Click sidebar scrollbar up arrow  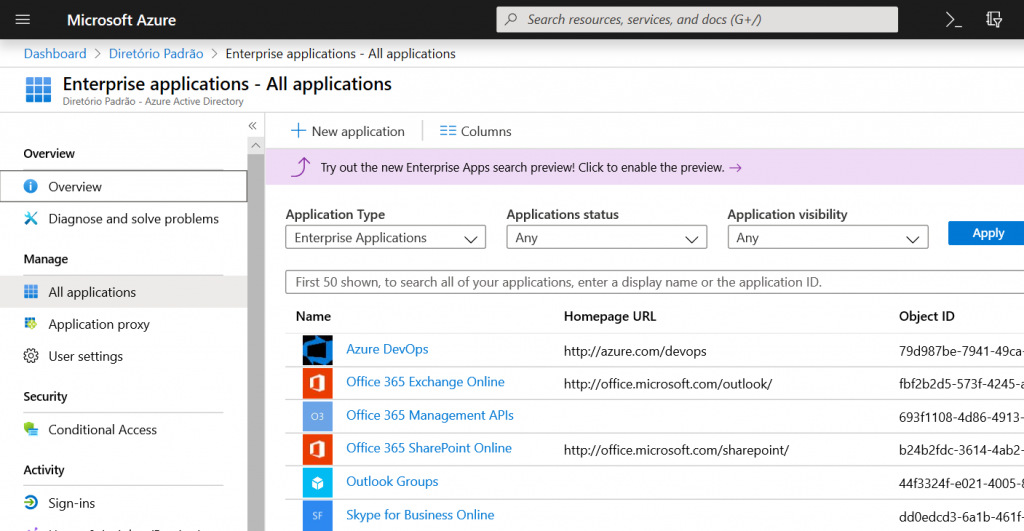256,146
